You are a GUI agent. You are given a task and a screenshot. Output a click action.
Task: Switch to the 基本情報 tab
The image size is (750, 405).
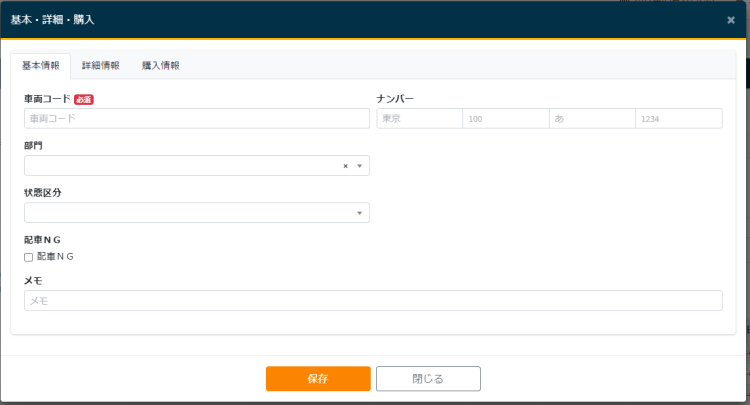(x=41, y=66)
